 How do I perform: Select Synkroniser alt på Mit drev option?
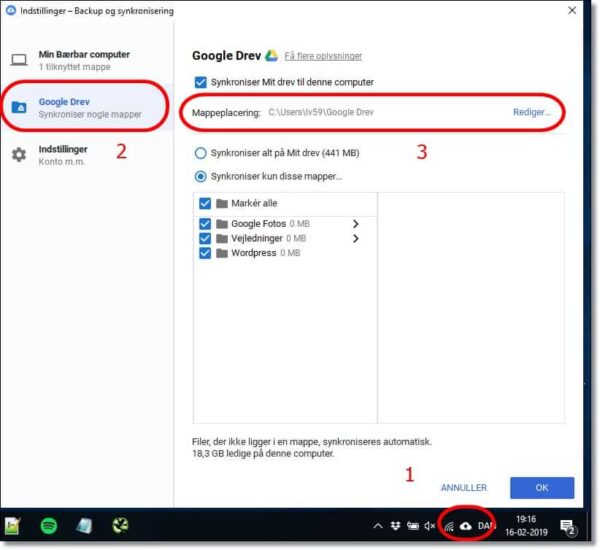click(x=200, y=153)
